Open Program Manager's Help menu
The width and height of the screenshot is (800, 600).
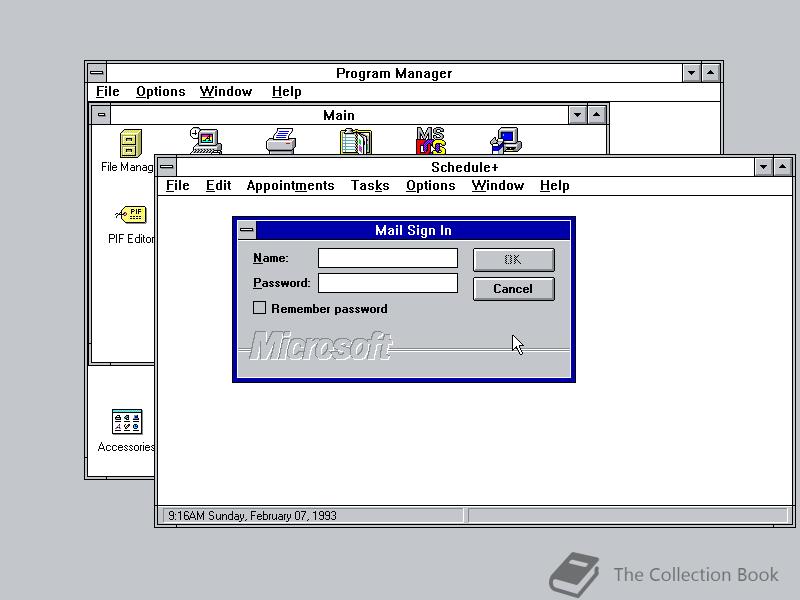point(286,92)
